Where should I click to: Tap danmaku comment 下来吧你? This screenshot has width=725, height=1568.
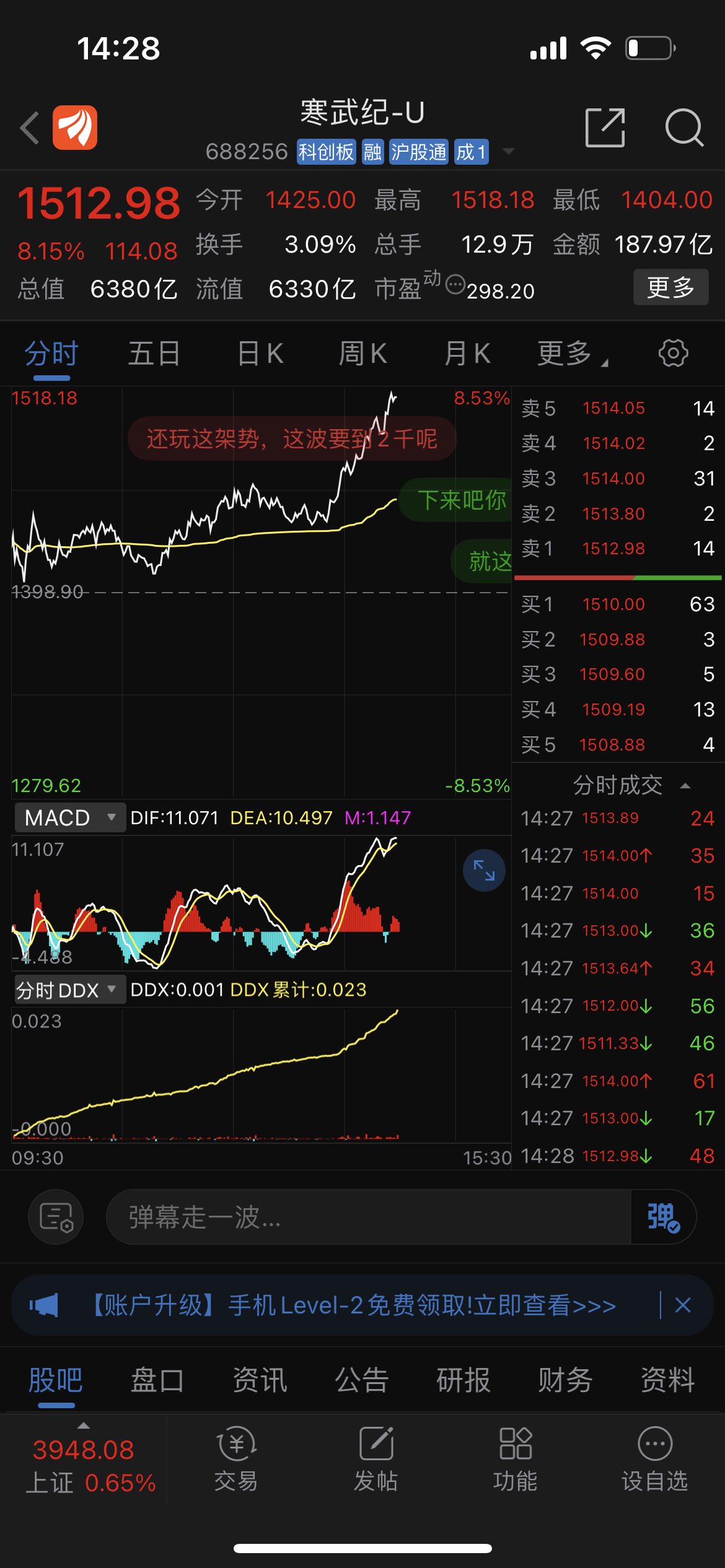[x=456, y=500]
